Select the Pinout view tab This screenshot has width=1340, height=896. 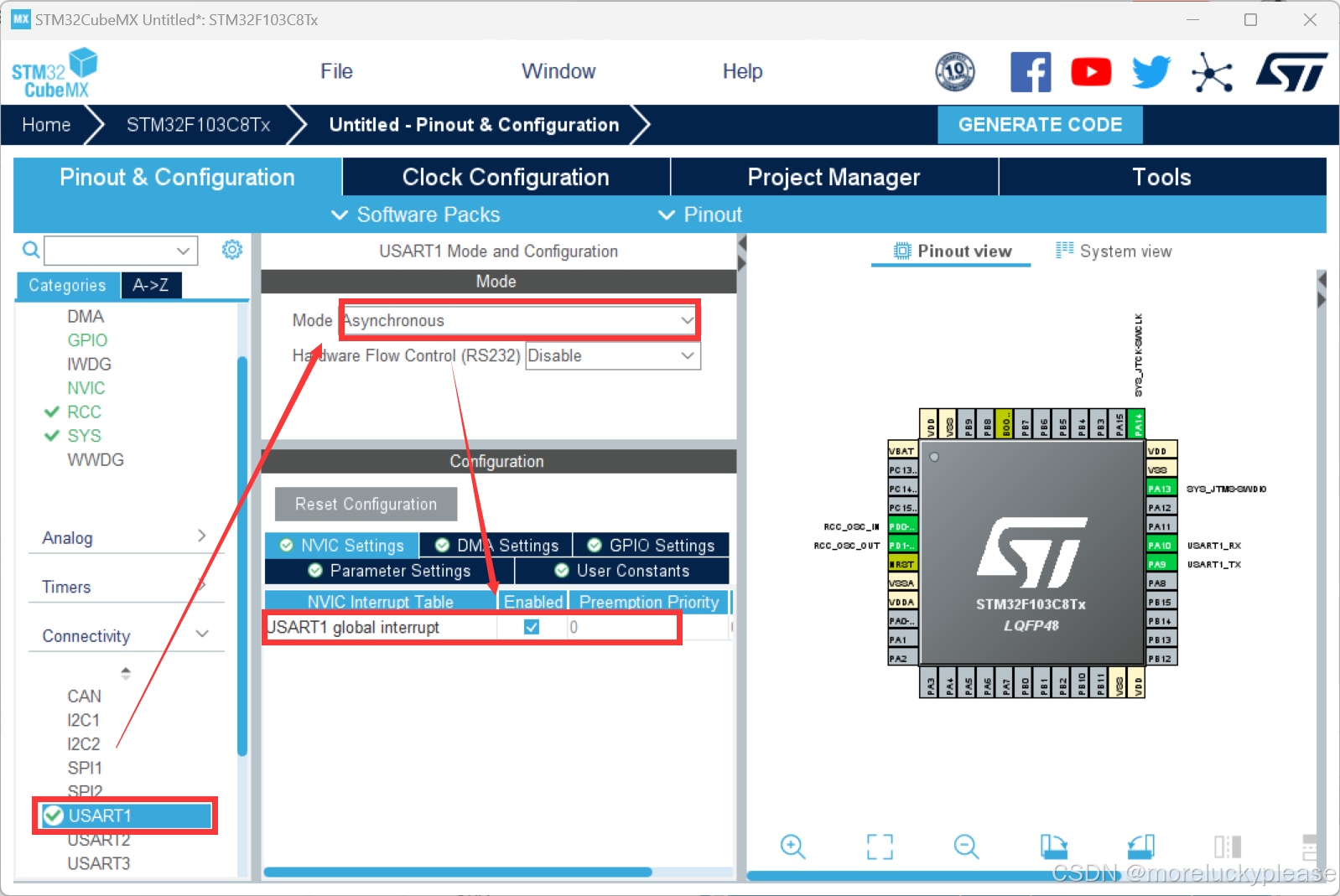pyautogui.click(x=952, y=251)
